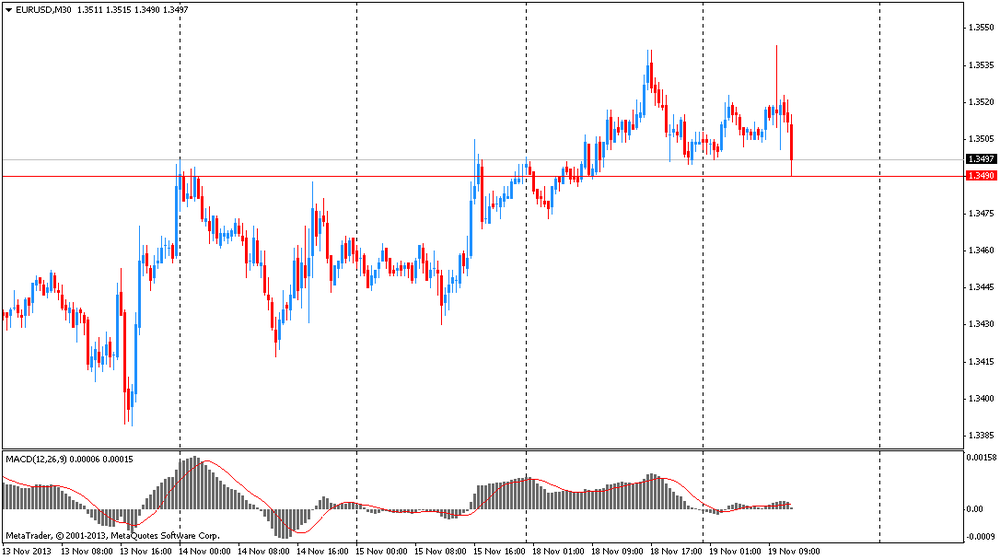Screen dimensions: 1000x559
Task: Click the grey 1.3497 current price tag
Action: [x=978, y=159]
